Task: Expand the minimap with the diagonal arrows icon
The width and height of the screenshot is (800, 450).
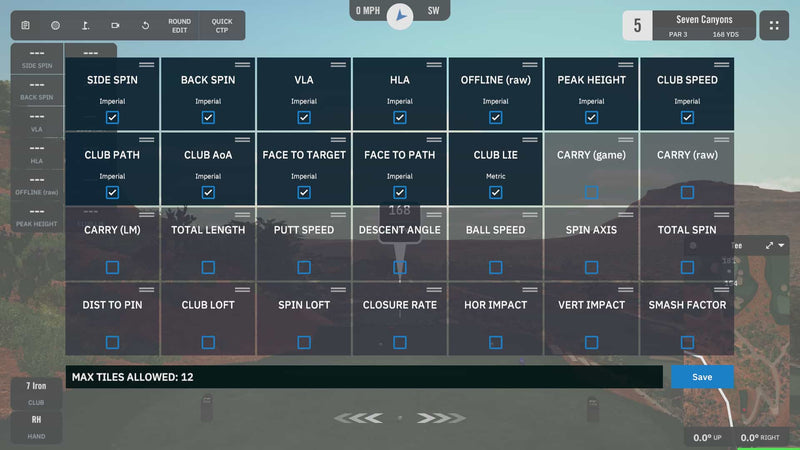Action: [x=769, y=245]
